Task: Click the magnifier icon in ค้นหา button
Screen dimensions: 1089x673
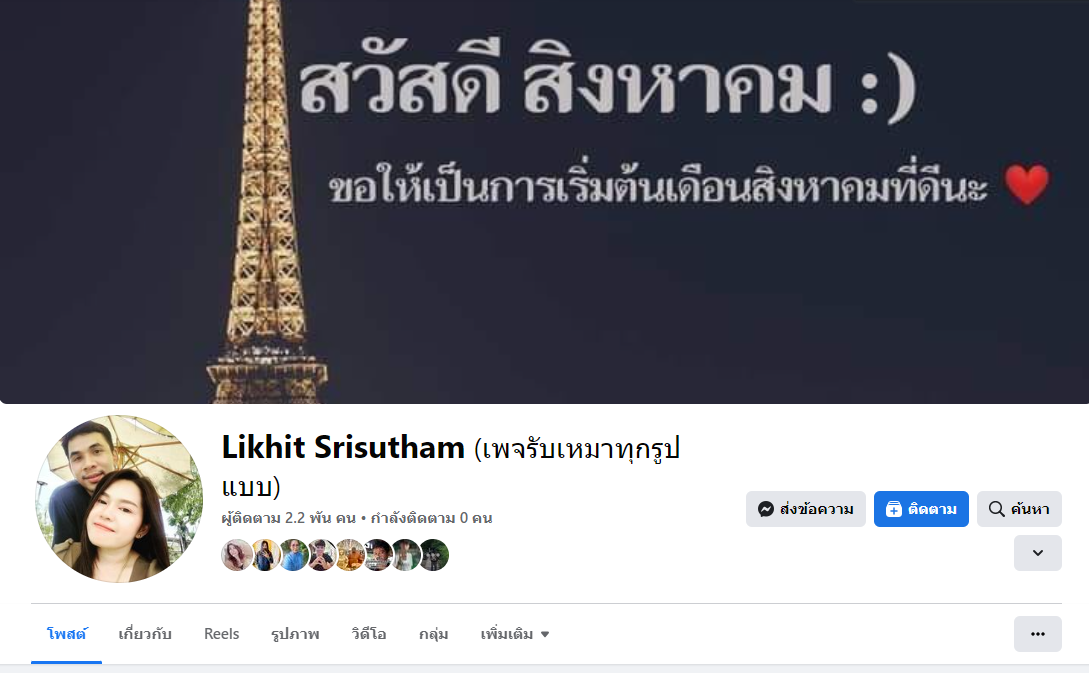Action: pos(996,509)
